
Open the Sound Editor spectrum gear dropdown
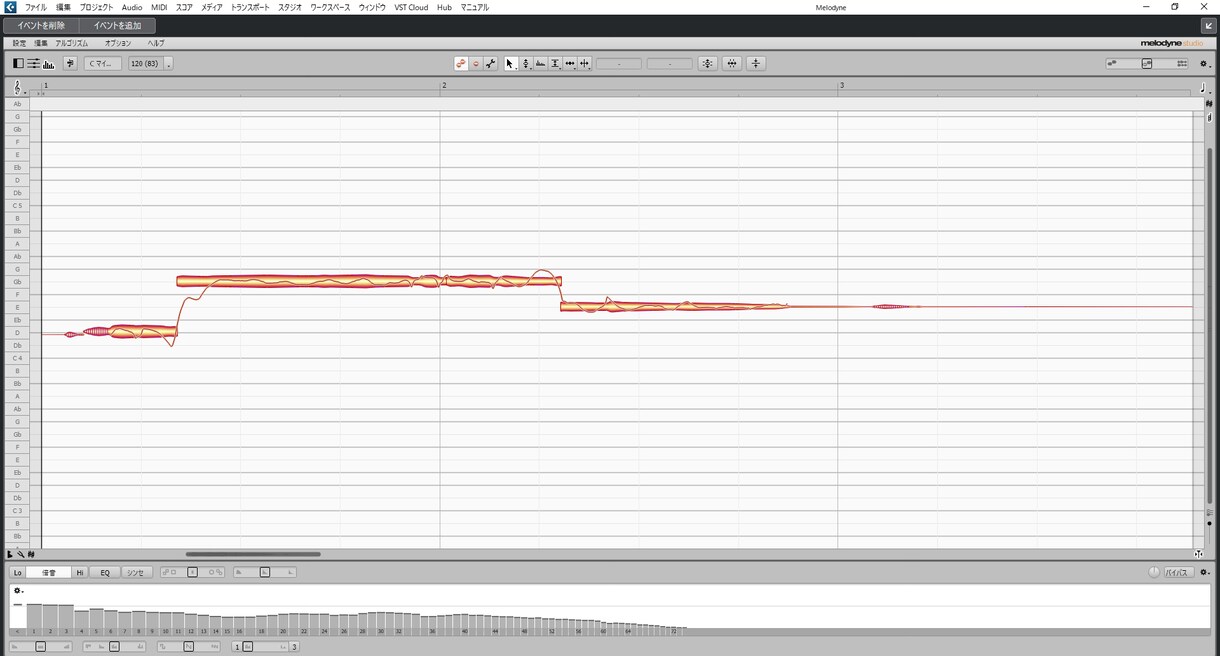19,591
